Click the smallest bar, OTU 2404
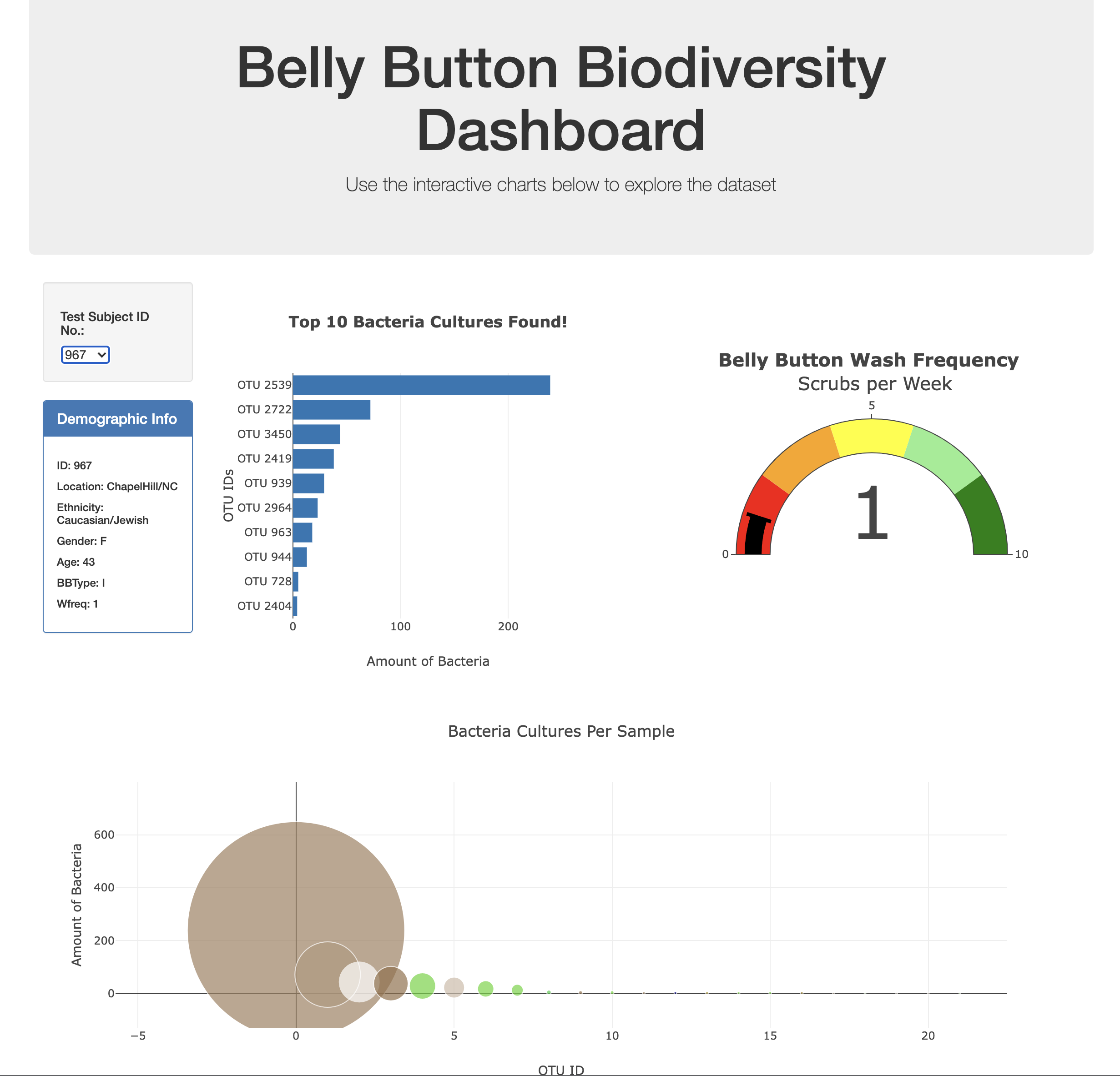The width and height of the screenshot is (1120, 1076). [294, 605]
